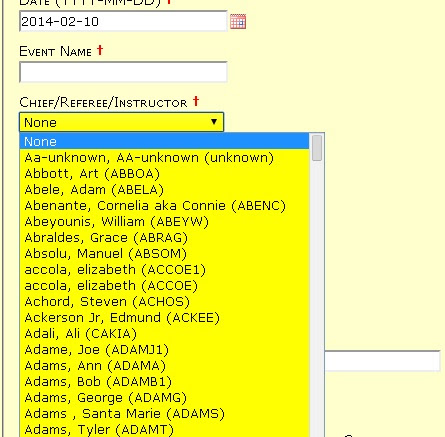Select accola, elizabeth (ACCOE1)

coord(164,269)
